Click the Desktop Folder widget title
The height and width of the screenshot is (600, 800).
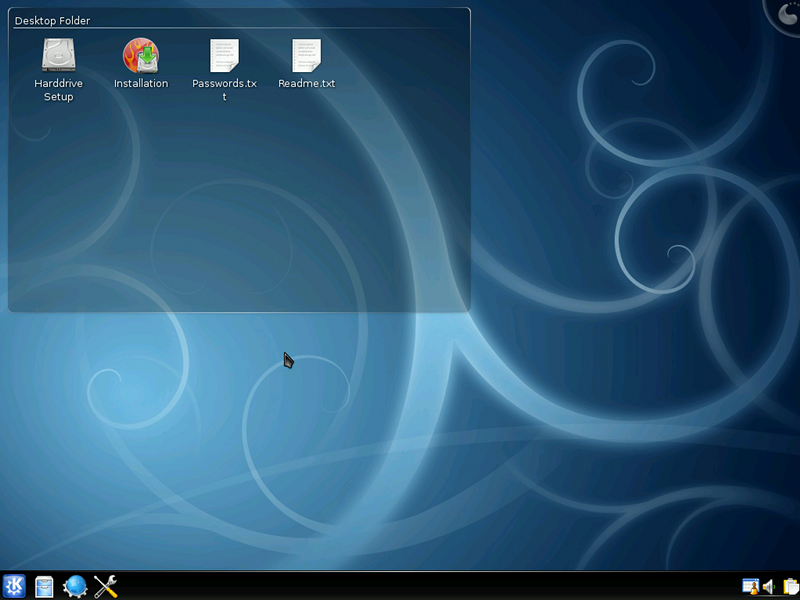(x=53, y=20)
